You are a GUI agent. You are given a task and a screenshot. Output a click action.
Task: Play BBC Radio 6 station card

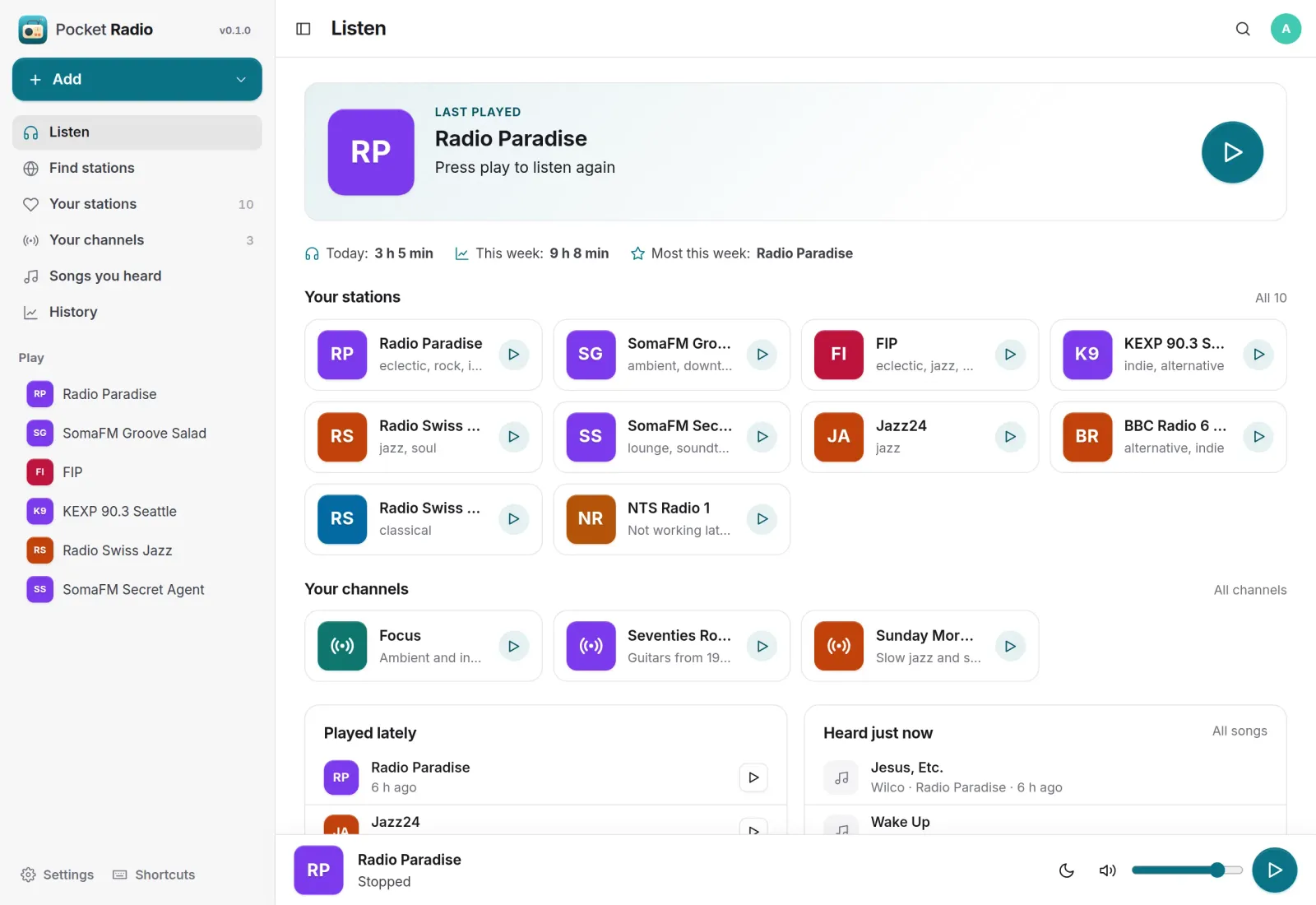click(1258, 437)
